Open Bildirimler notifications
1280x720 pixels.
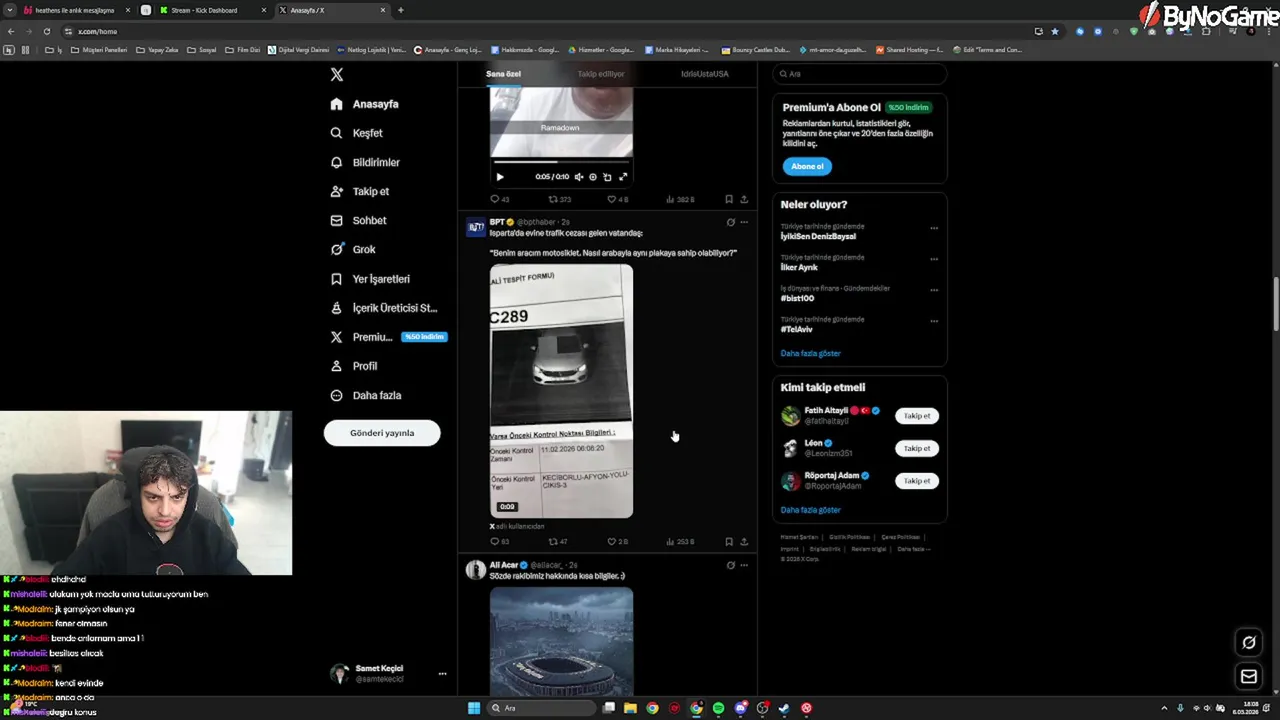tap(365, 162)
